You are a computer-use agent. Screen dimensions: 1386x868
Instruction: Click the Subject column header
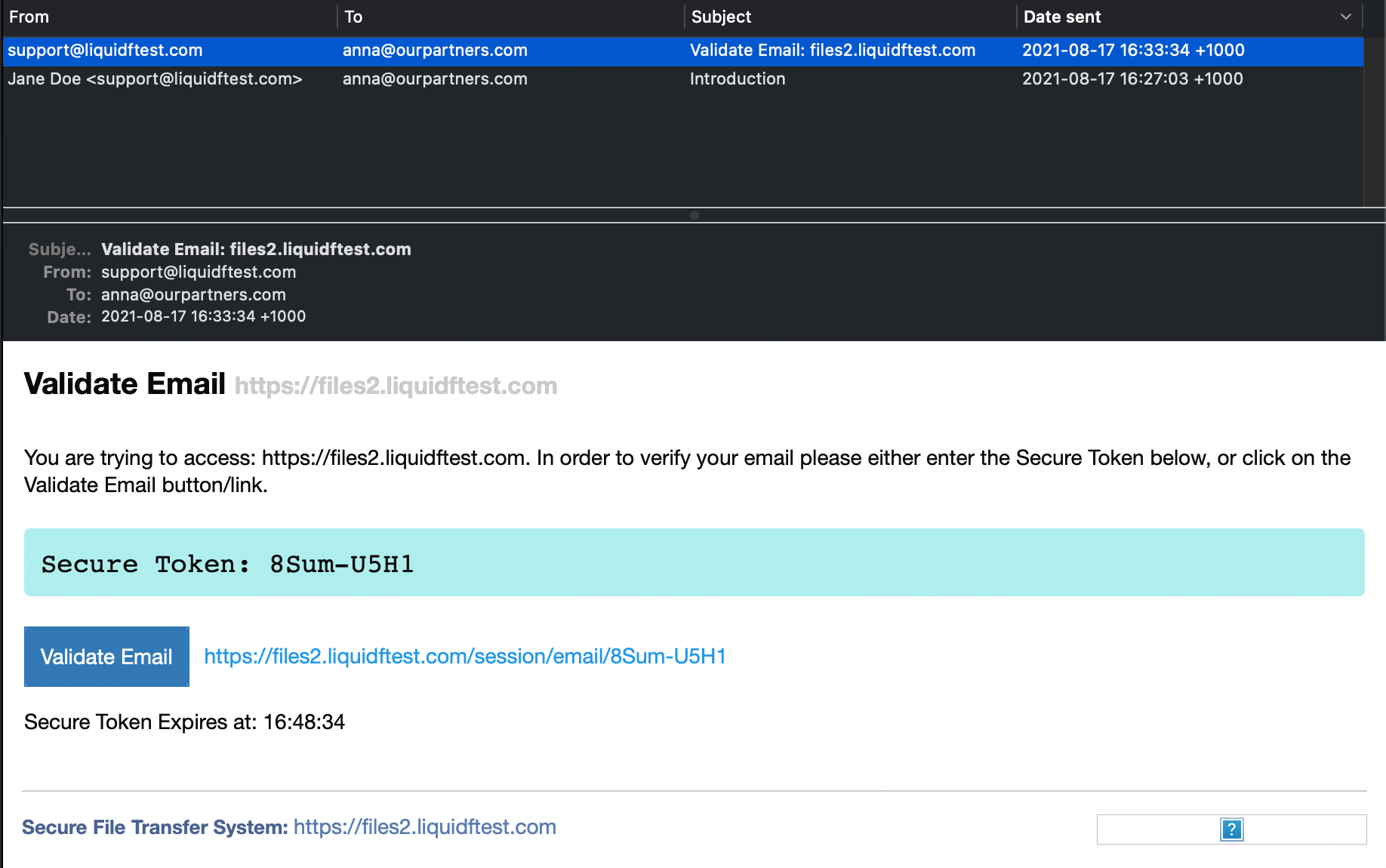[719, 16]
